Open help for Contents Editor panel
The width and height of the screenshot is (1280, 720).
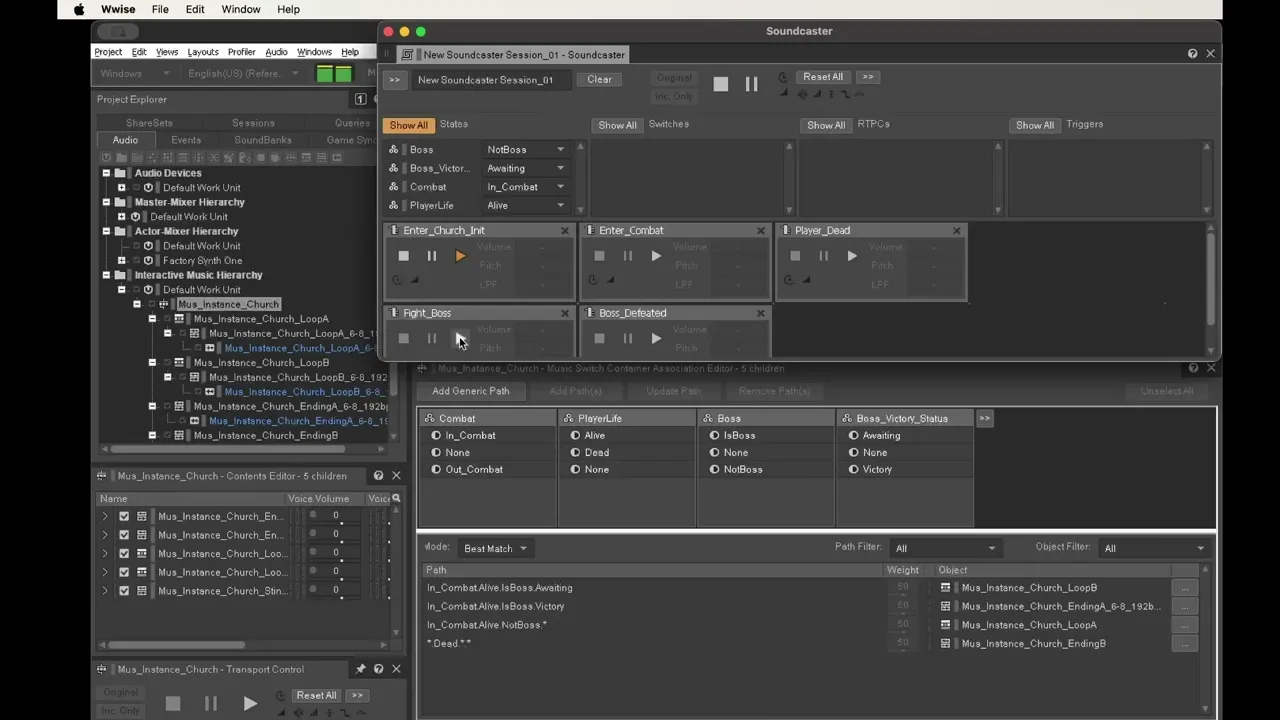(378, 476)
